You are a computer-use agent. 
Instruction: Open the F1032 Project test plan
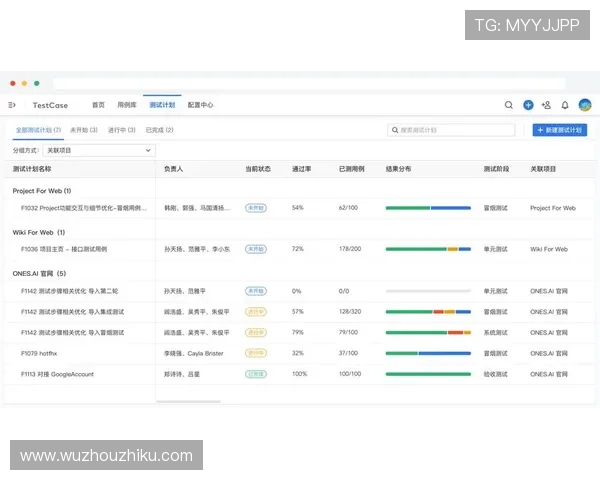pos(84,208)
